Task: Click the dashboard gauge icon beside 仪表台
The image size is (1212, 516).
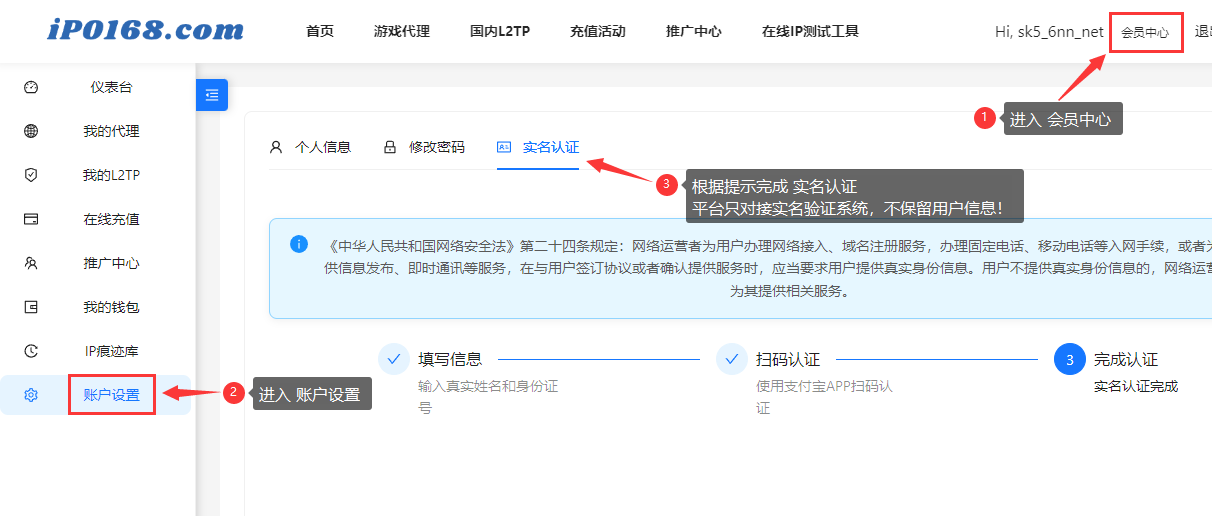Action: (31, 88)
